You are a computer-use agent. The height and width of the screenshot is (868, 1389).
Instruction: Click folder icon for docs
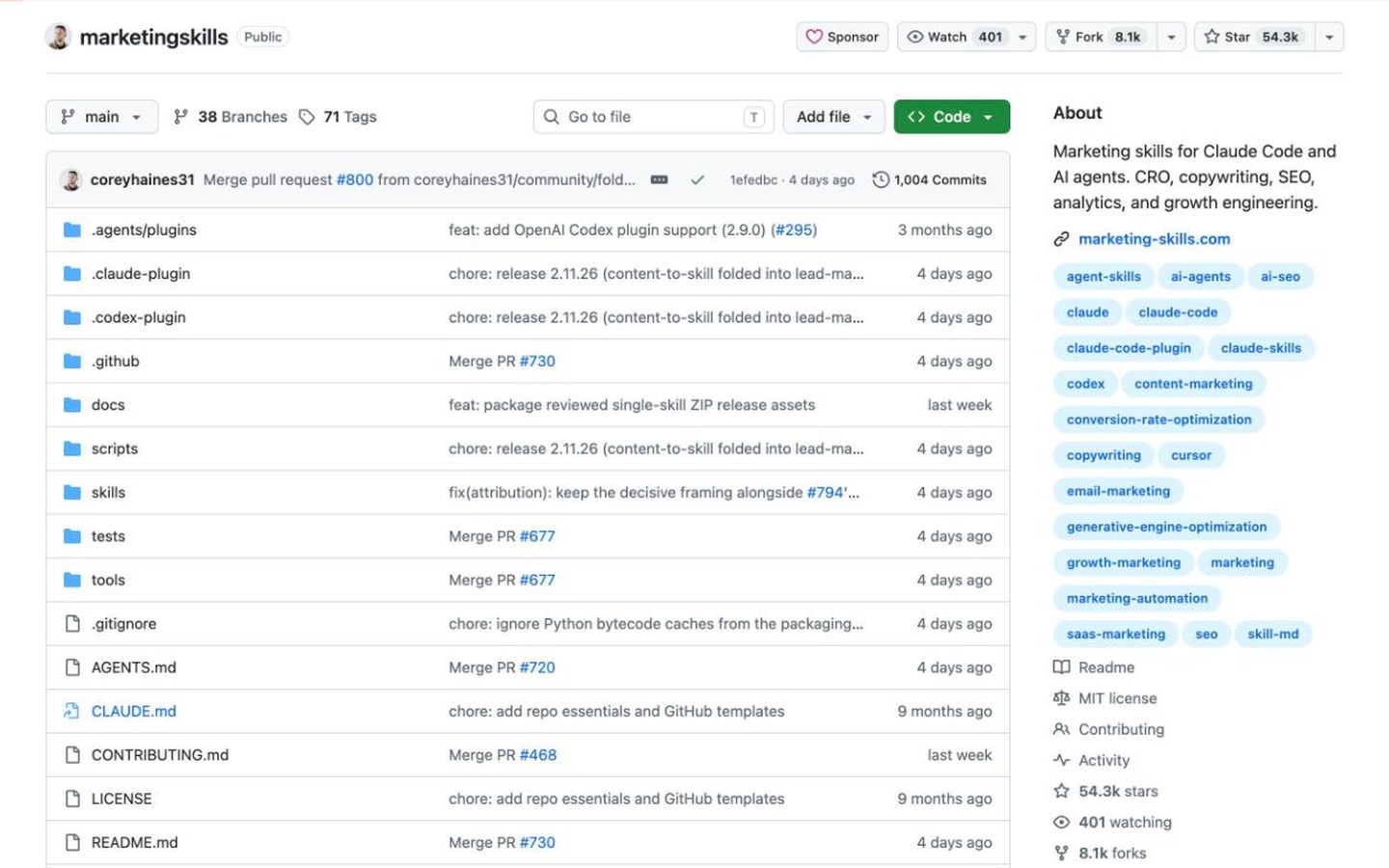coord(71,405)
